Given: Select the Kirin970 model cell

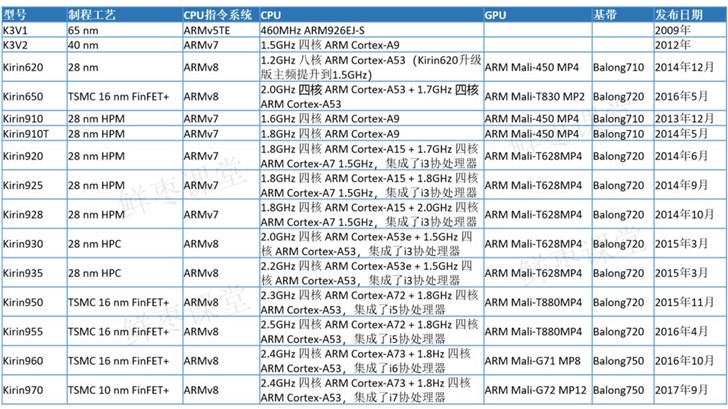Looking at the screenshot, I should coord(24,389).
